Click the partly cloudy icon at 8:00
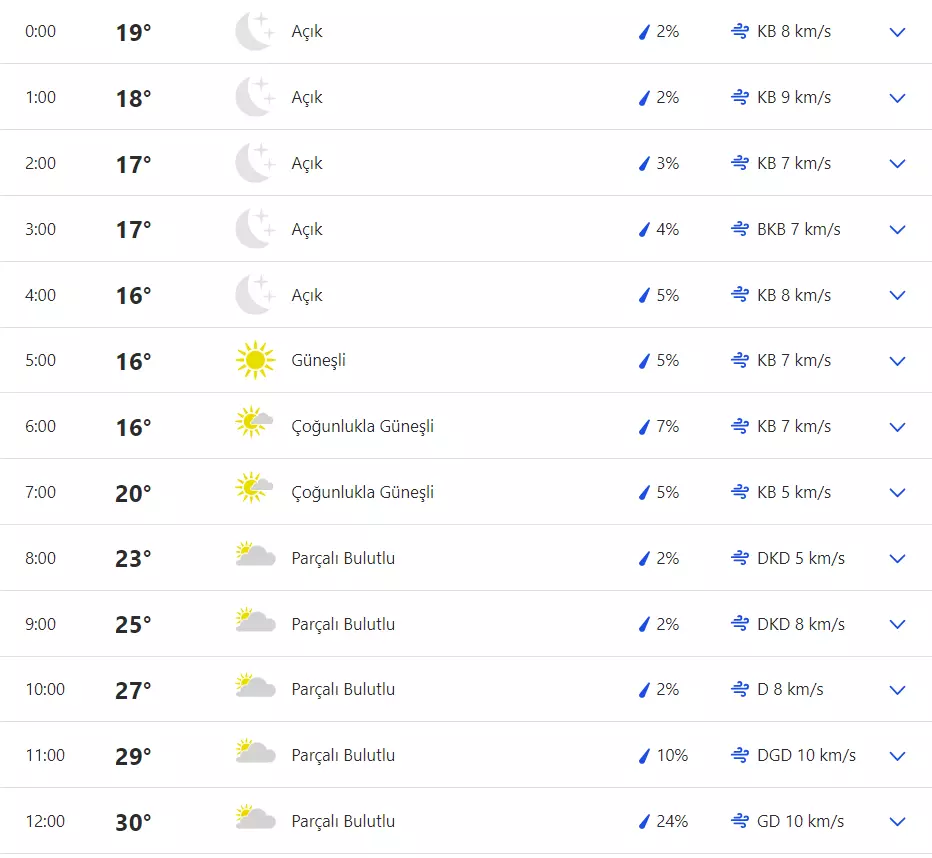The image size is (932, 858). (255, 557)
